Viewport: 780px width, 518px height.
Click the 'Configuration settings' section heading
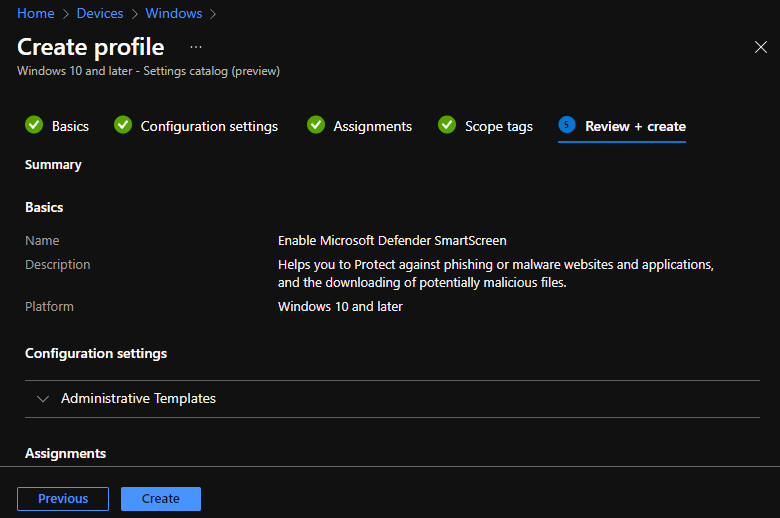(x=96, y=353)
